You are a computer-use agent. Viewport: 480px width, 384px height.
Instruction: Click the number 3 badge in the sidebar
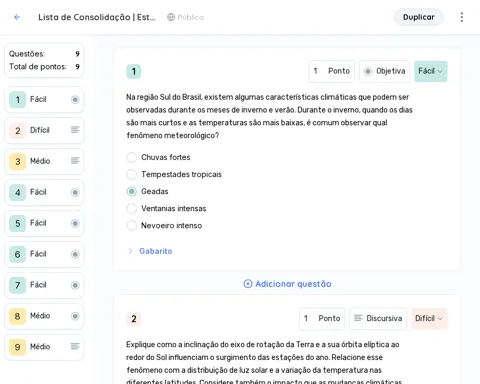click(18, 161)
